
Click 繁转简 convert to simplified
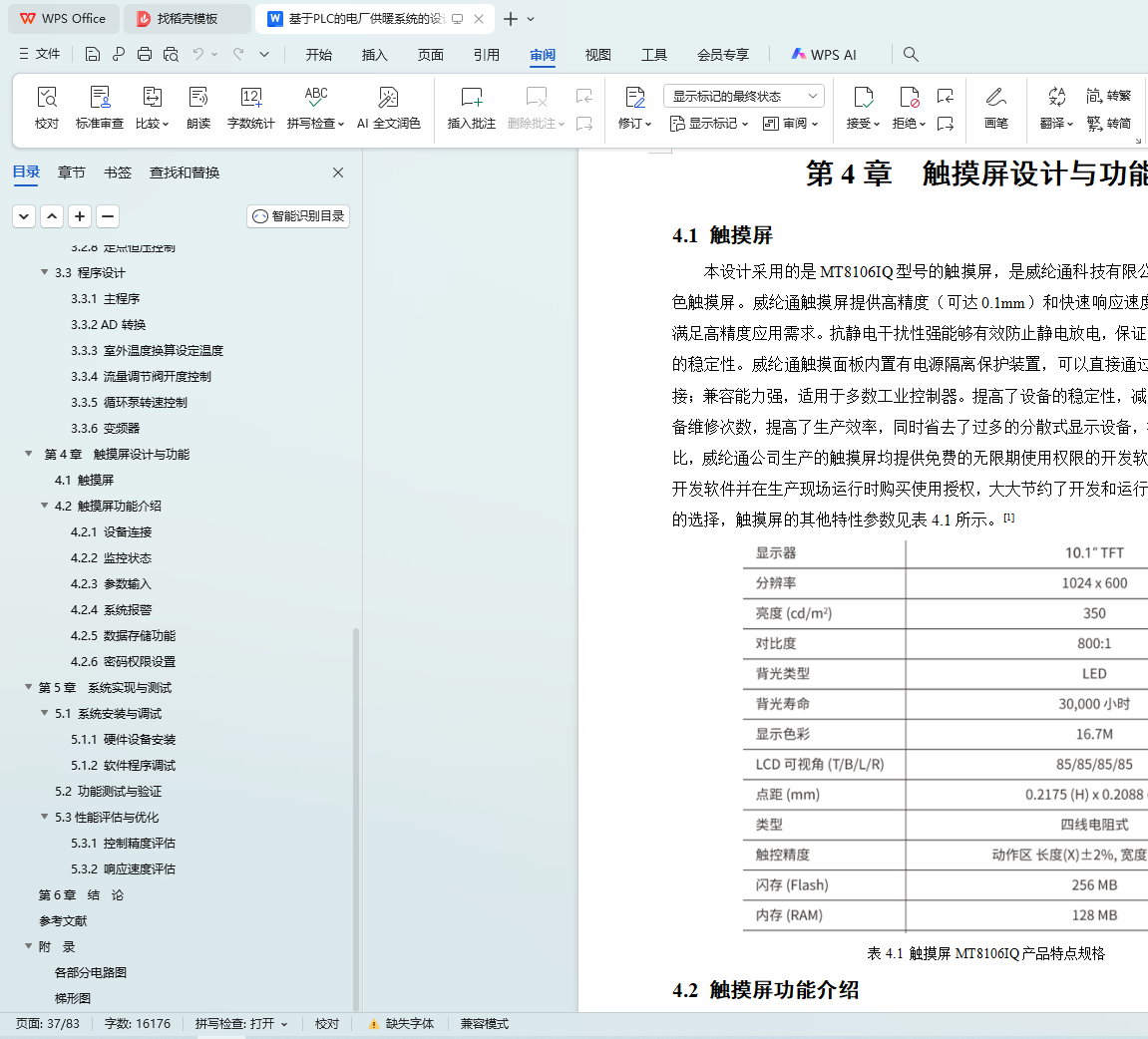click(x=1108, y=123)
